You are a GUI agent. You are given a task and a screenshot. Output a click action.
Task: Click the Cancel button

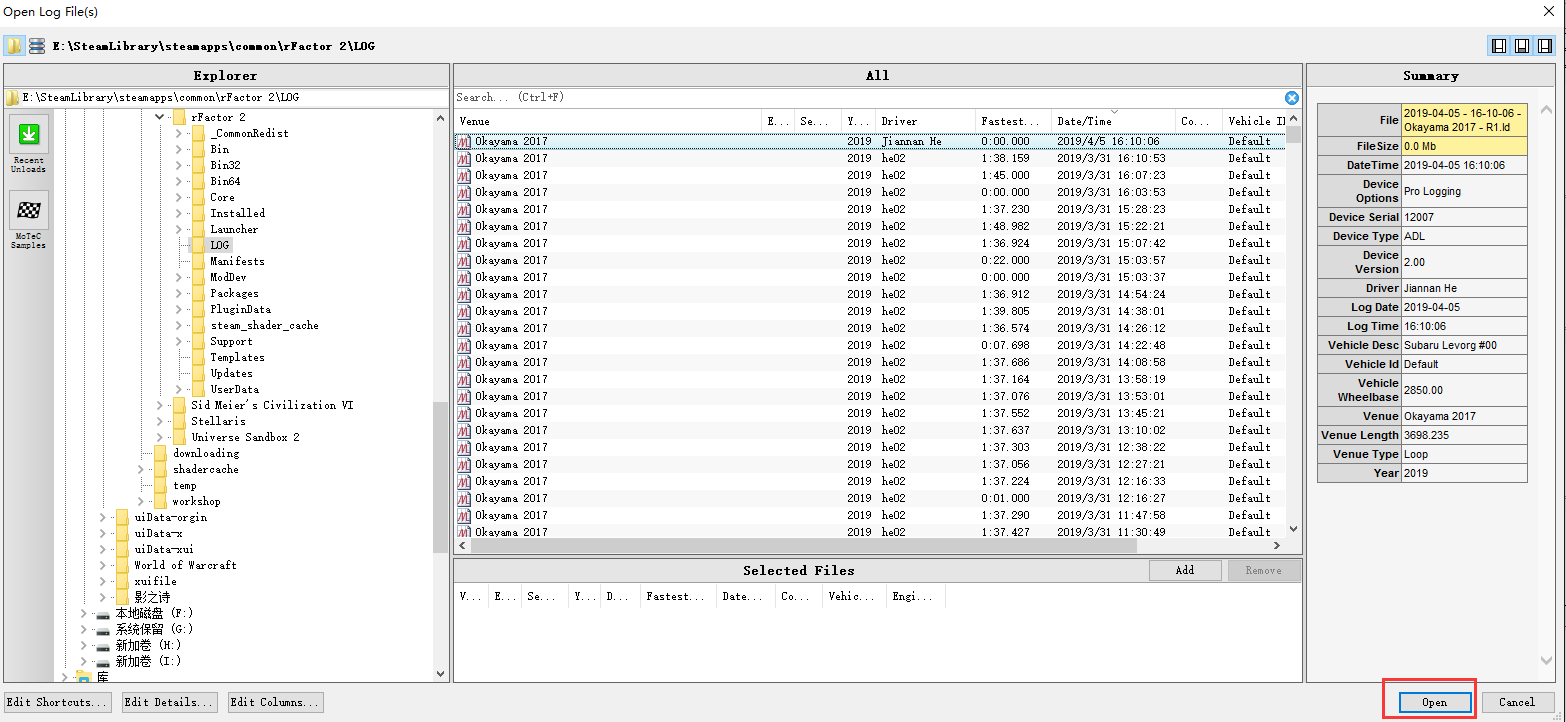click(x=1517, y=702)
